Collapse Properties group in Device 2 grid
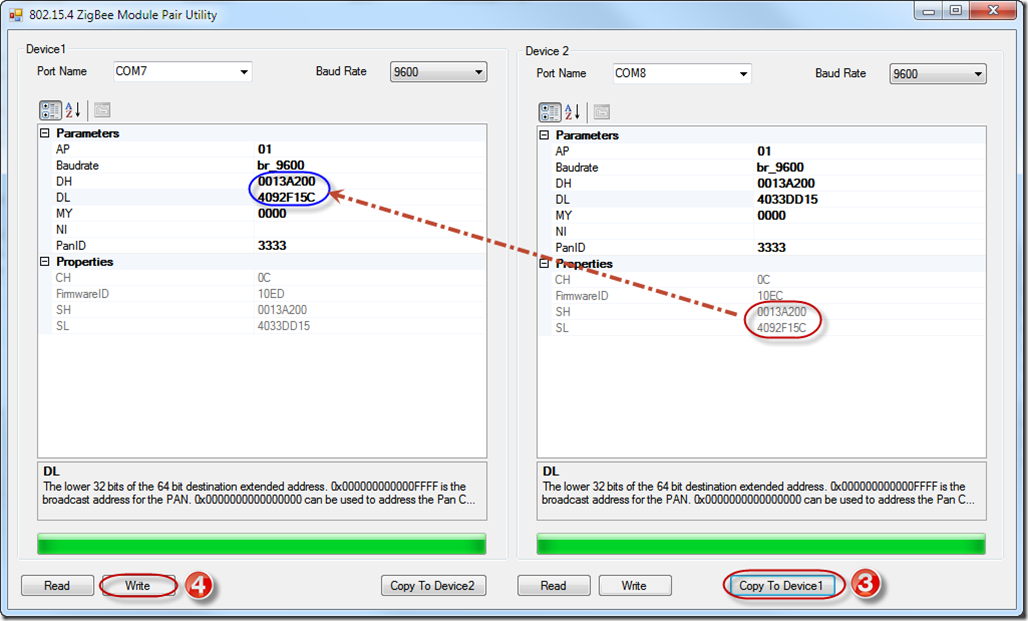Screen dimensions: 1028x621 544,264
